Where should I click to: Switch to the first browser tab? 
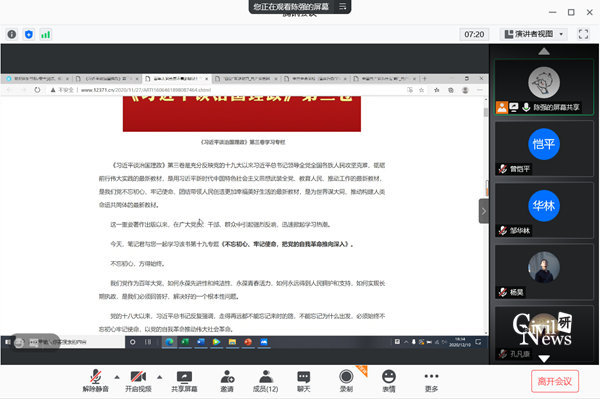point(37,78)
